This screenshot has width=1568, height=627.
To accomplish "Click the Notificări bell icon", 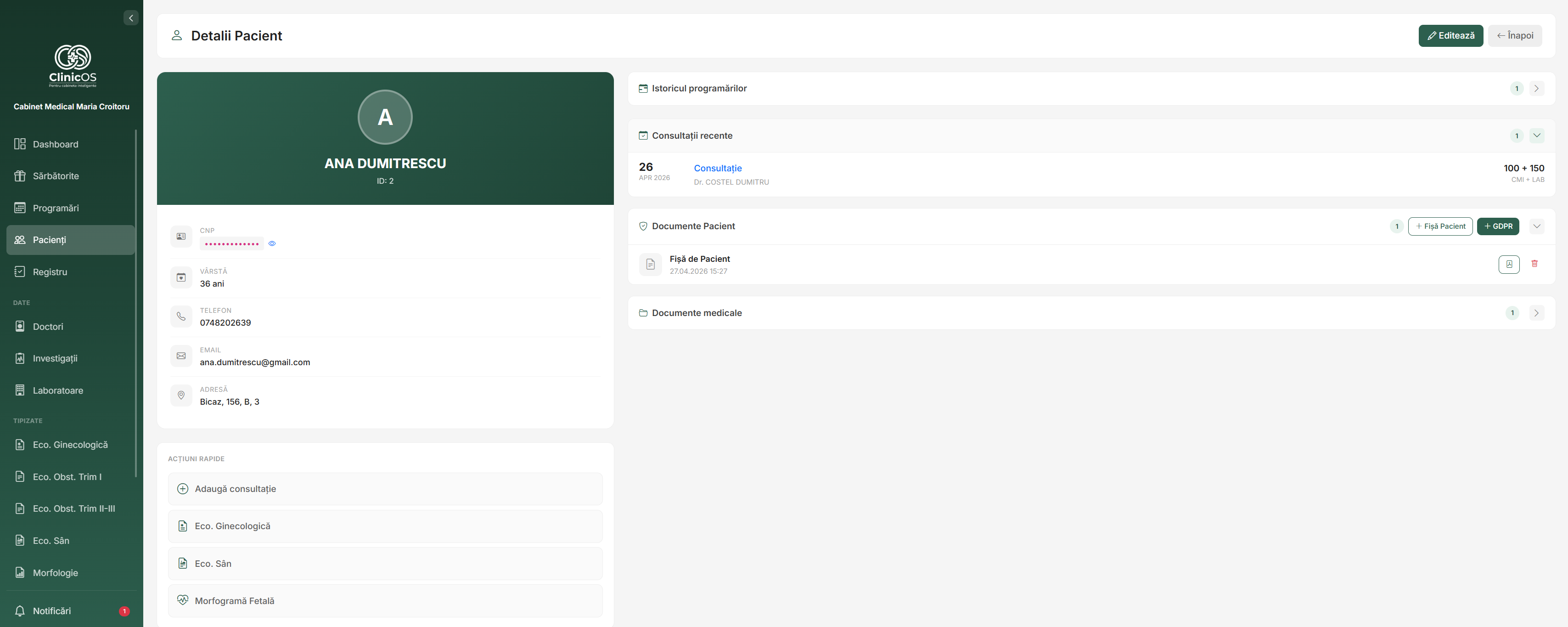I will click(x=20, y=611).
